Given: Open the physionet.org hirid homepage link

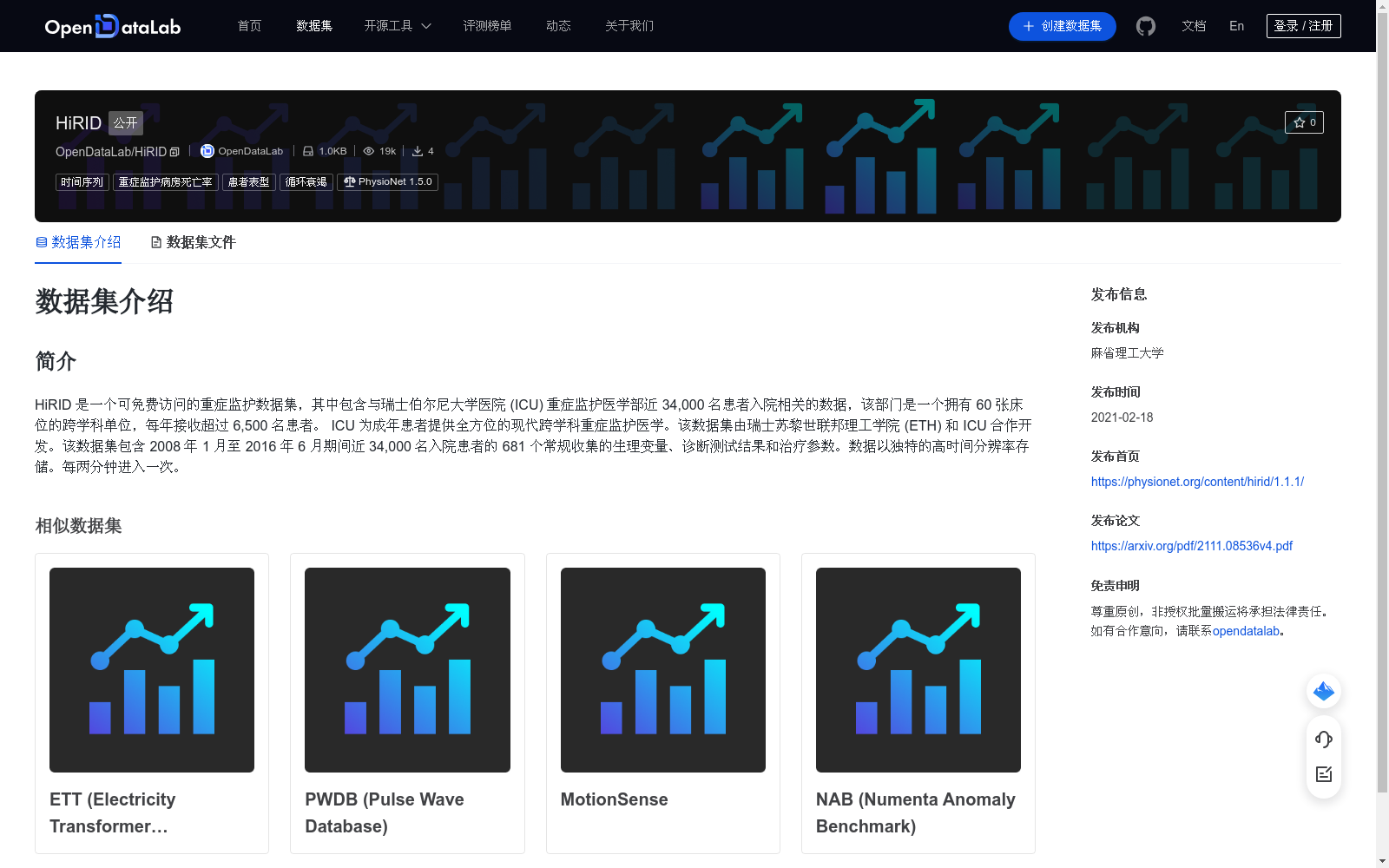Looking at the screenshot, I should pos(1197,482).
